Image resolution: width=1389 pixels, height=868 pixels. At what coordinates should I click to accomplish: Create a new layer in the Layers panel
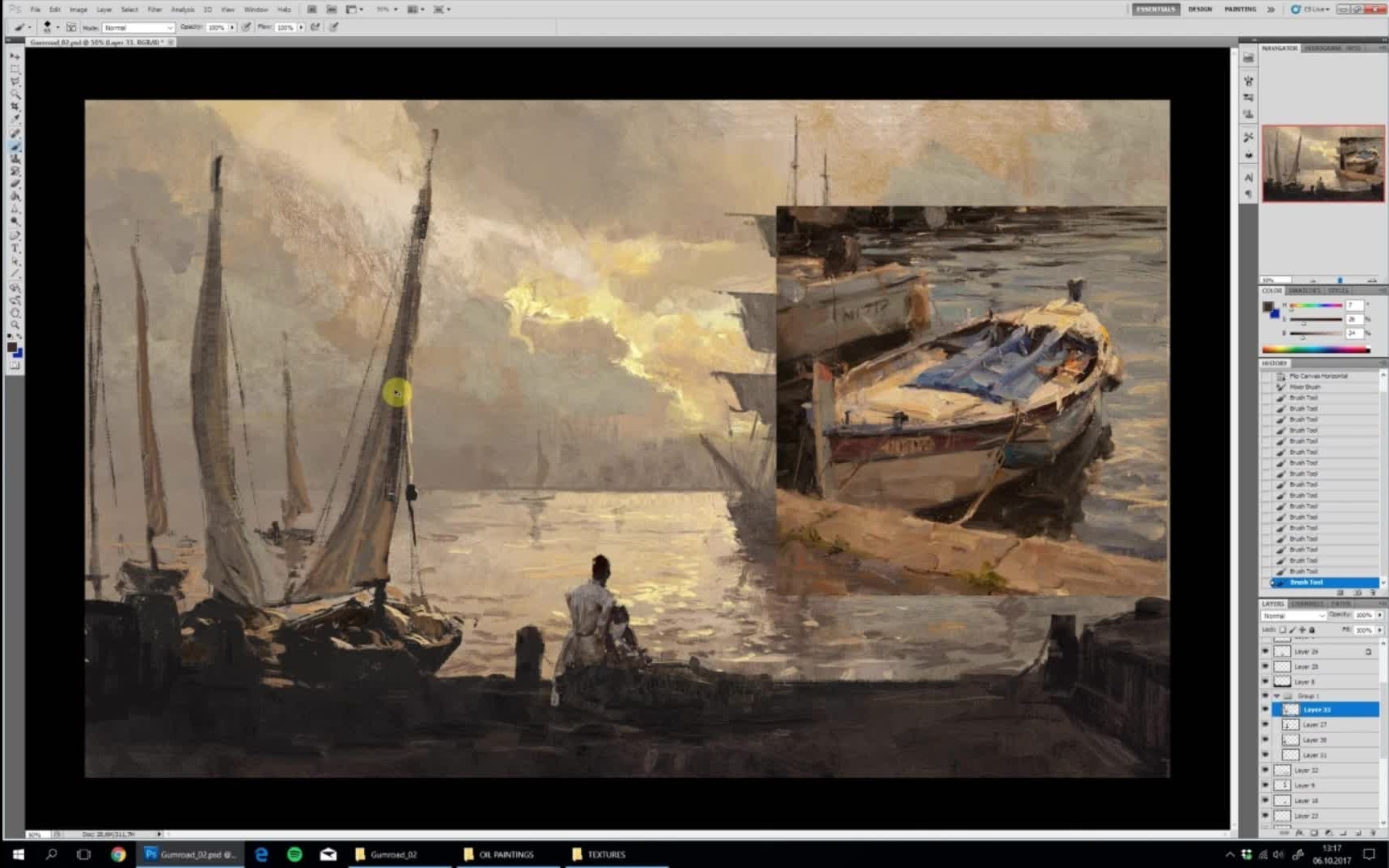[x=1359, y=833]
